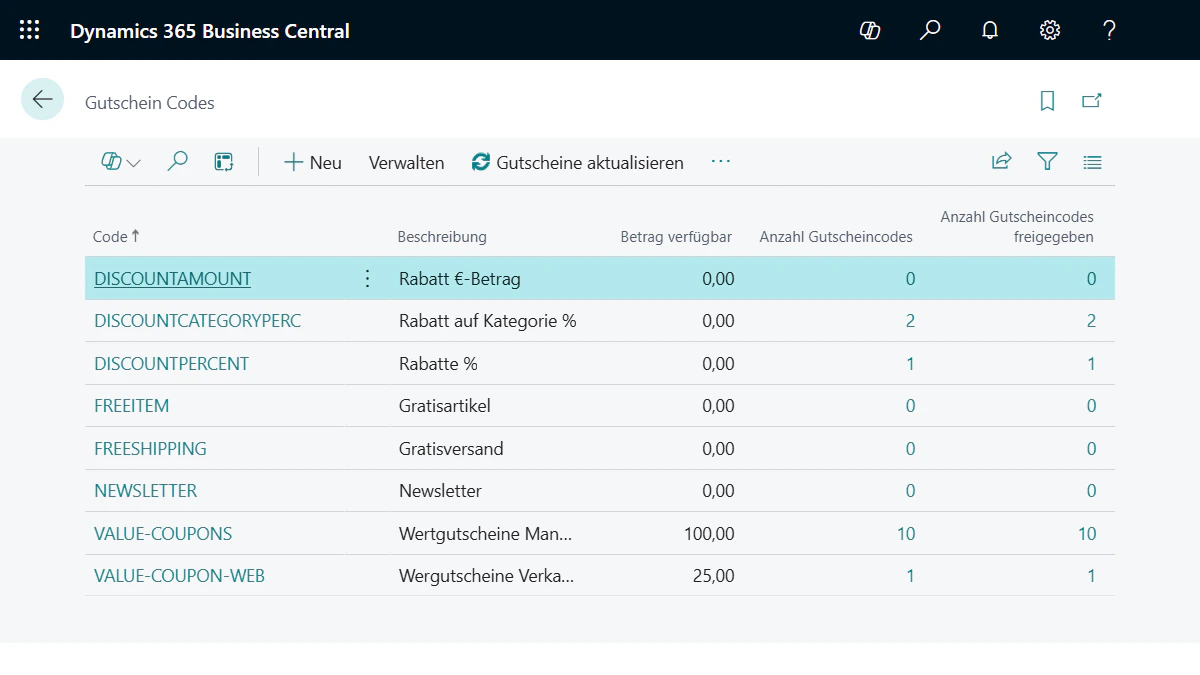Change the list layout view icon
Viewport: 1200px width, 675px height.
1092,161
